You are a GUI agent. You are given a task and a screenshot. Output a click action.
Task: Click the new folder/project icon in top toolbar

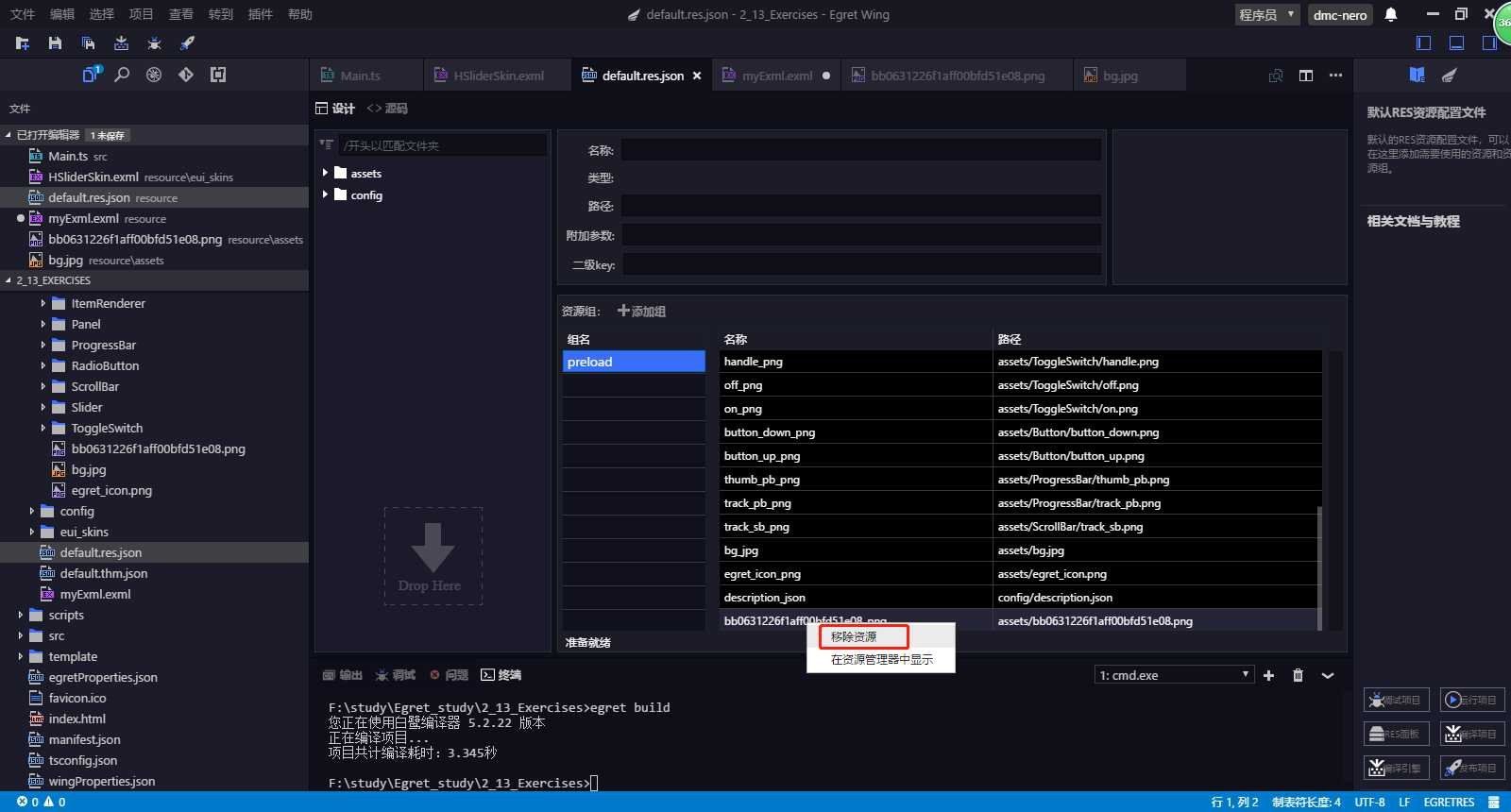[23, 43]
